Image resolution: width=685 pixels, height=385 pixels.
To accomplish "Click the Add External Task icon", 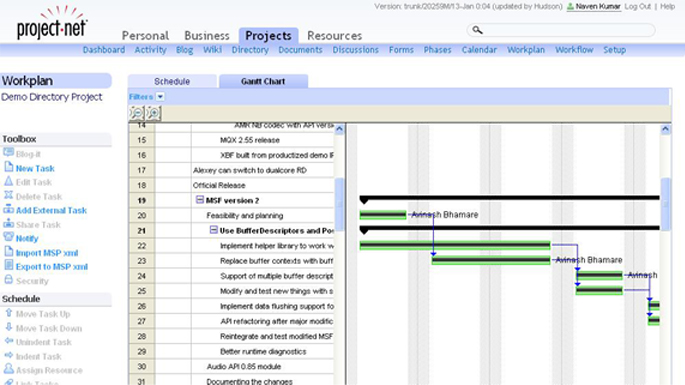I will pyautogui.click(x=8, y=209).
